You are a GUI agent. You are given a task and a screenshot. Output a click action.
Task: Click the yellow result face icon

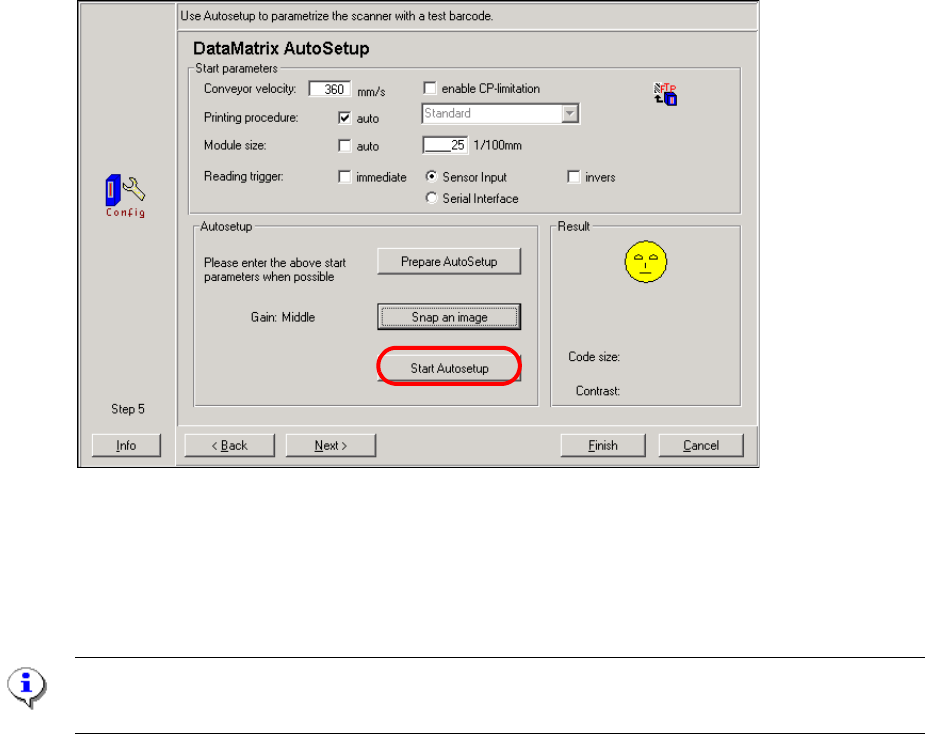(x=645, y=261)
